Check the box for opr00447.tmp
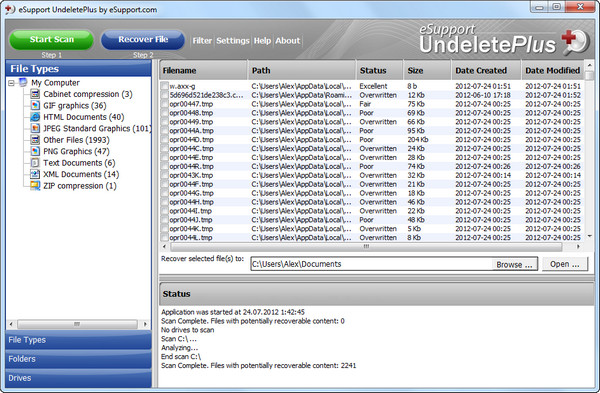 164,104
